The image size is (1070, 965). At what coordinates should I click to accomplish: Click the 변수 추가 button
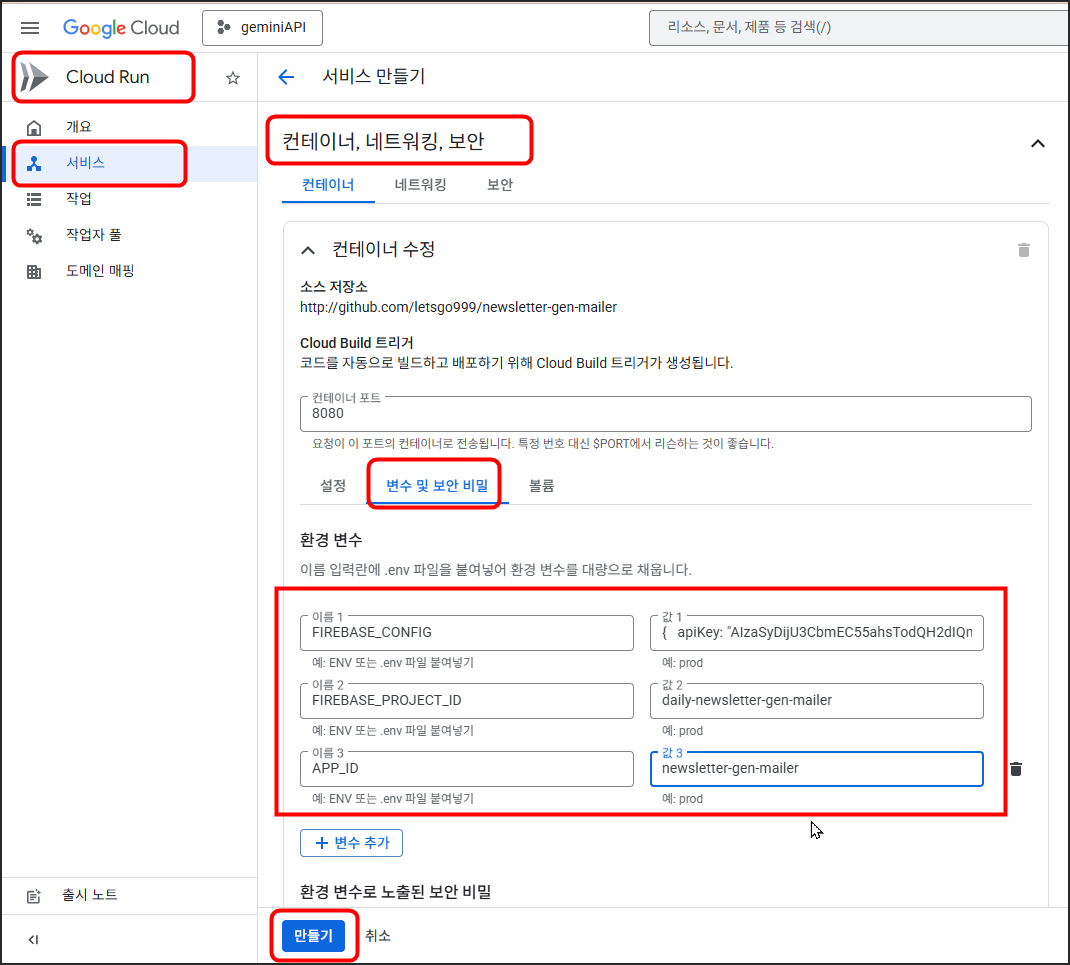coord(351,843)
